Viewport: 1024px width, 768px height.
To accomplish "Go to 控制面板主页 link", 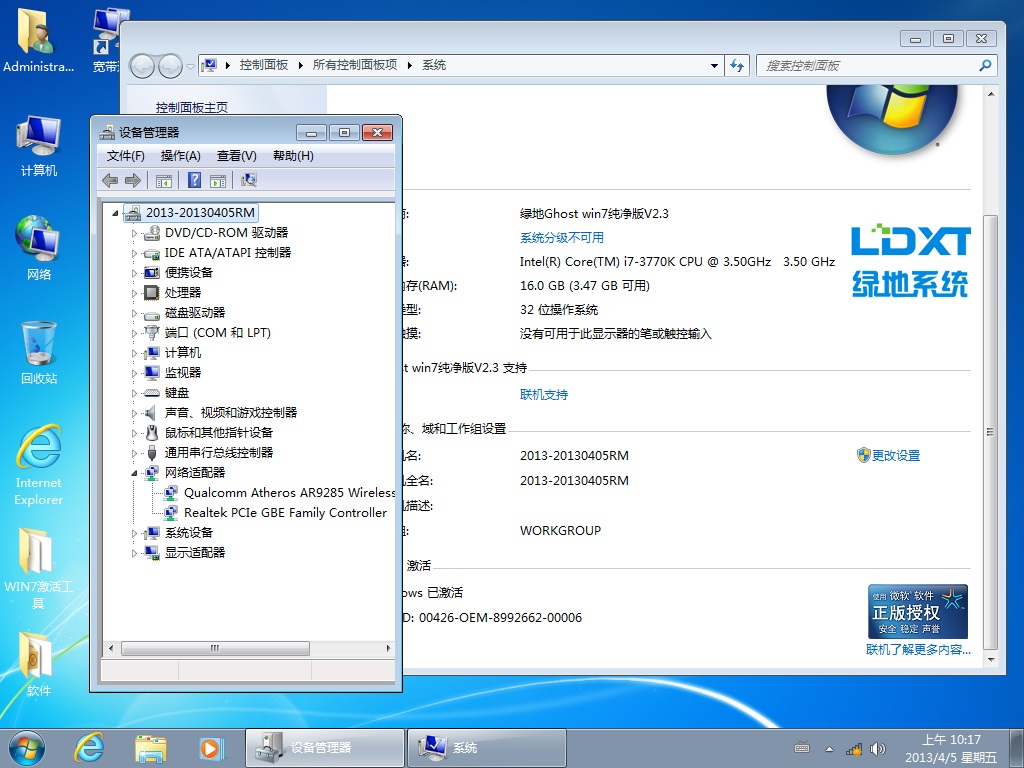I will [x=192, y=107].
